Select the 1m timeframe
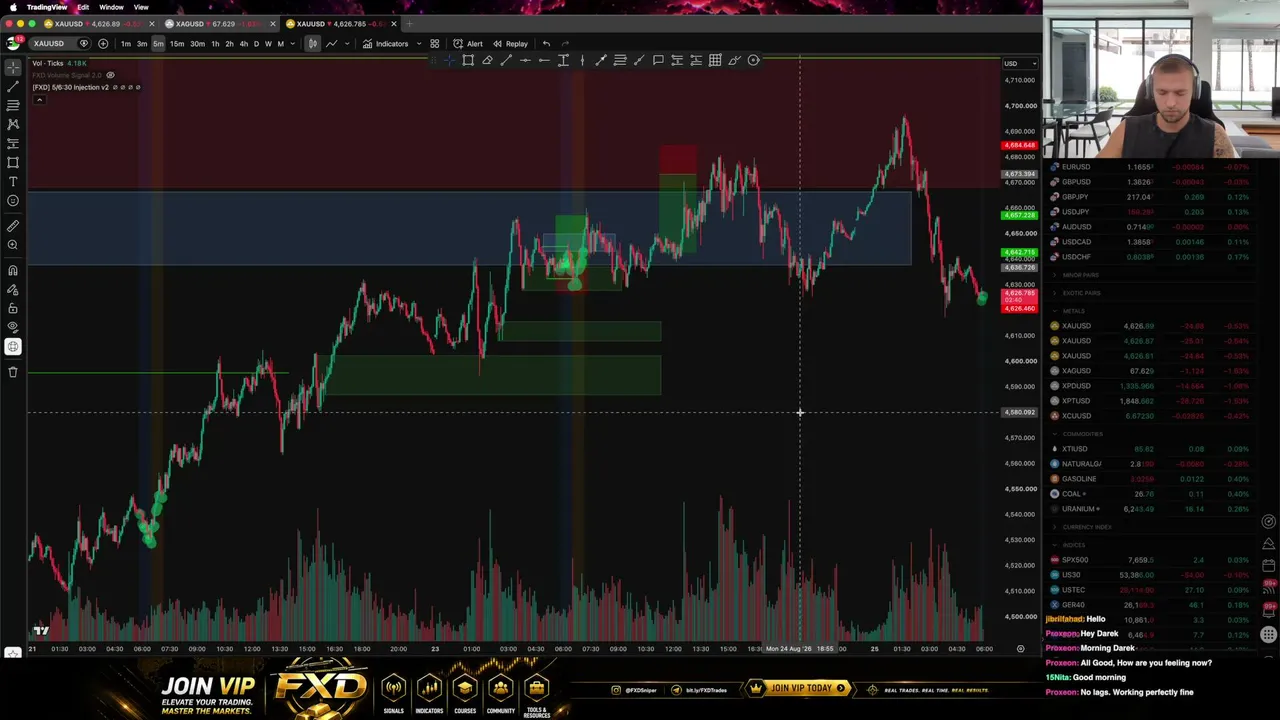1280x720 pixels. pos(126,44)
